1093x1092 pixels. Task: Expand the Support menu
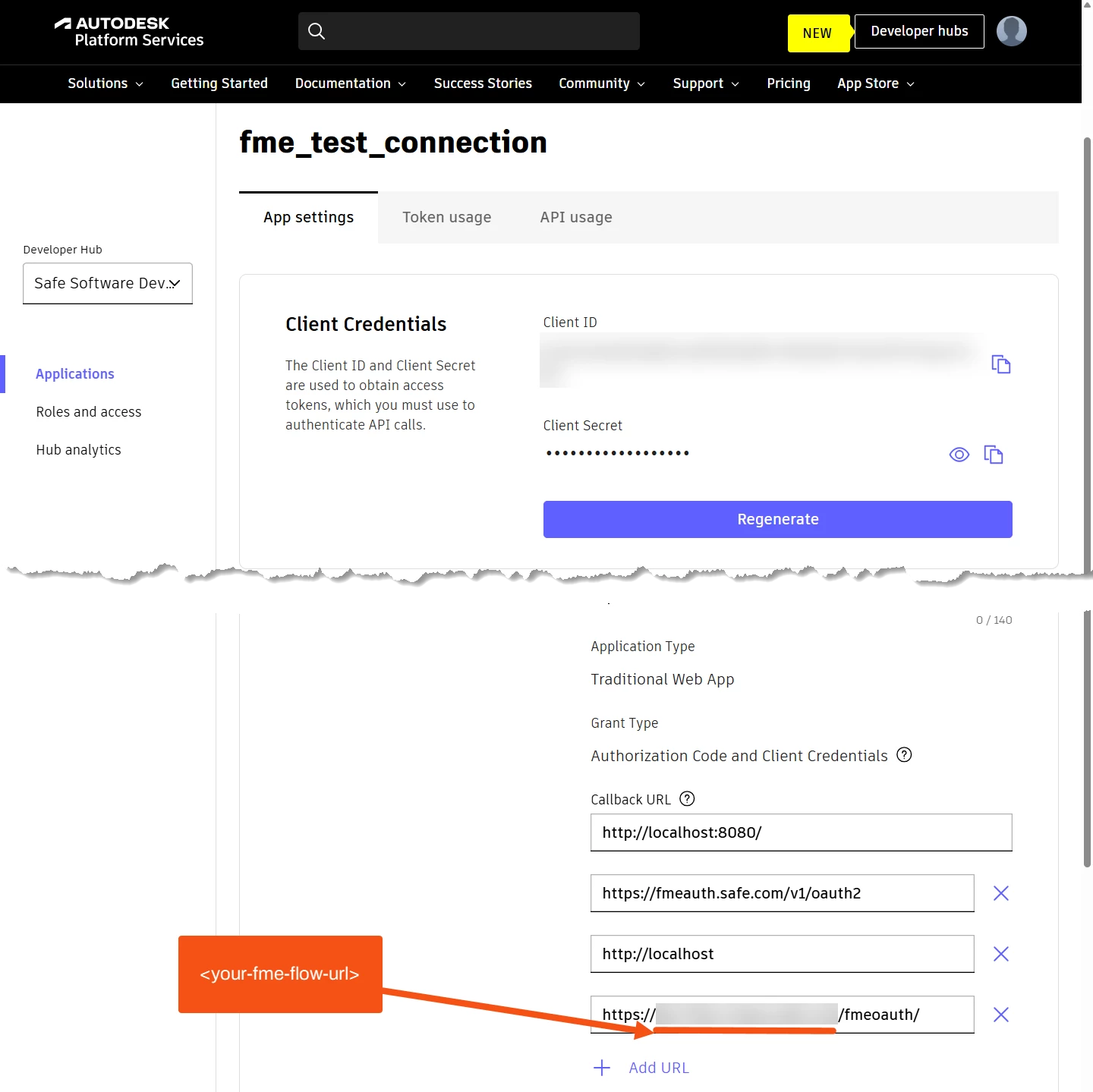[x=706, y=83]
